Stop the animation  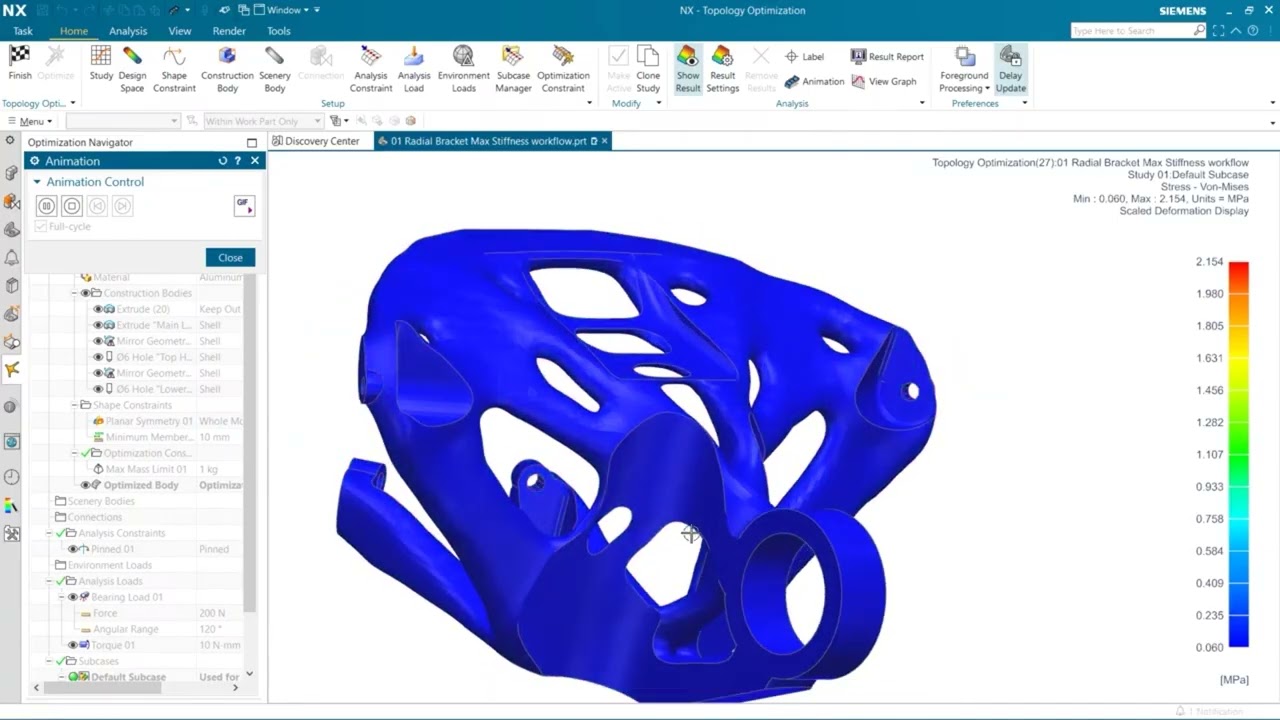72,206
